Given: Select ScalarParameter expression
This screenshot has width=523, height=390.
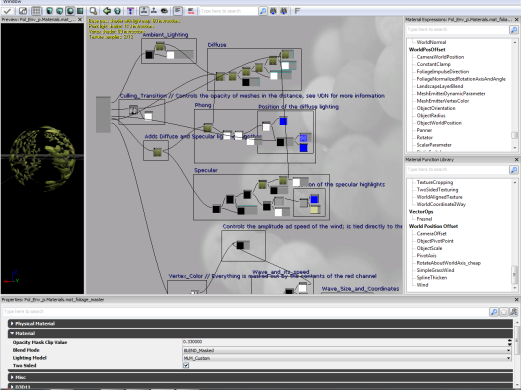Looking at the screenshot, I should tap(434, 145).
